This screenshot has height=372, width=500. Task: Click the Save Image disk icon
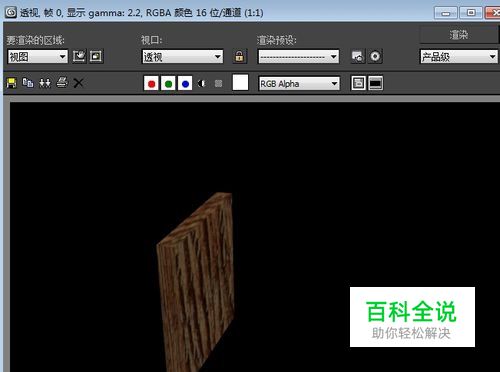(11, 83)
